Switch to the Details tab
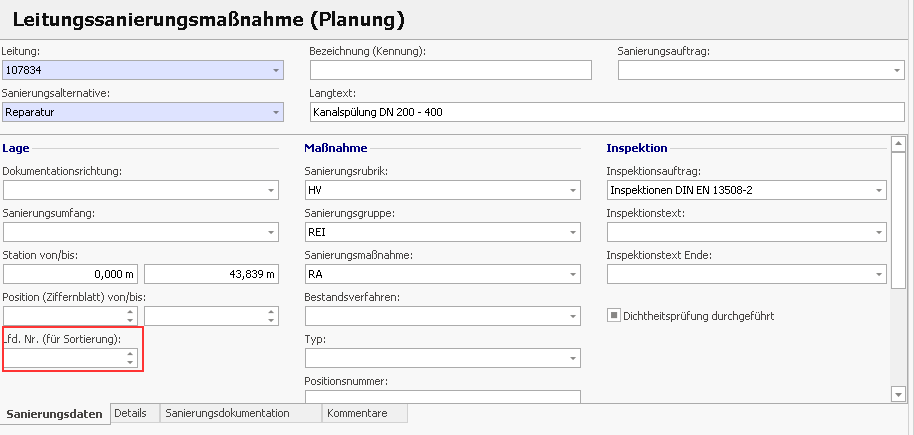The width and height of the screenshot is (914, 435). pyautogui.click(x=130, y=413)
